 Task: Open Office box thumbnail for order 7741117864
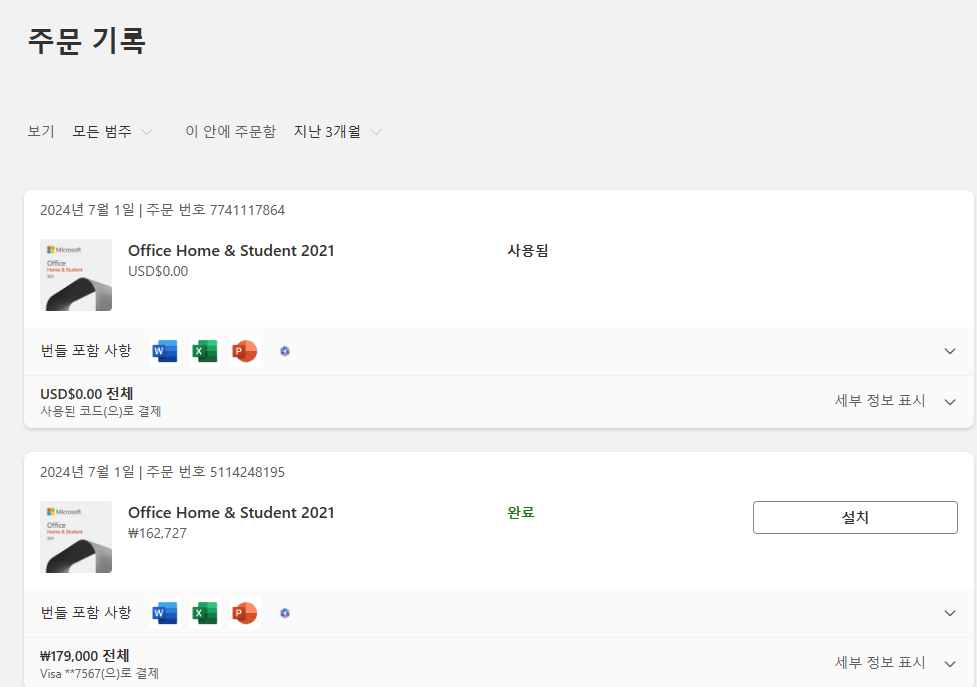[76, 275]
